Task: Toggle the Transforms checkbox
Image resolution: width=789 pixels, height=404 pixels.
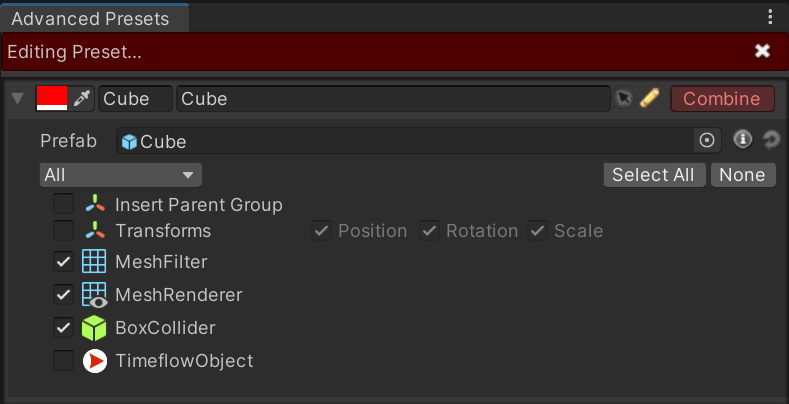Action: point(63,231)
